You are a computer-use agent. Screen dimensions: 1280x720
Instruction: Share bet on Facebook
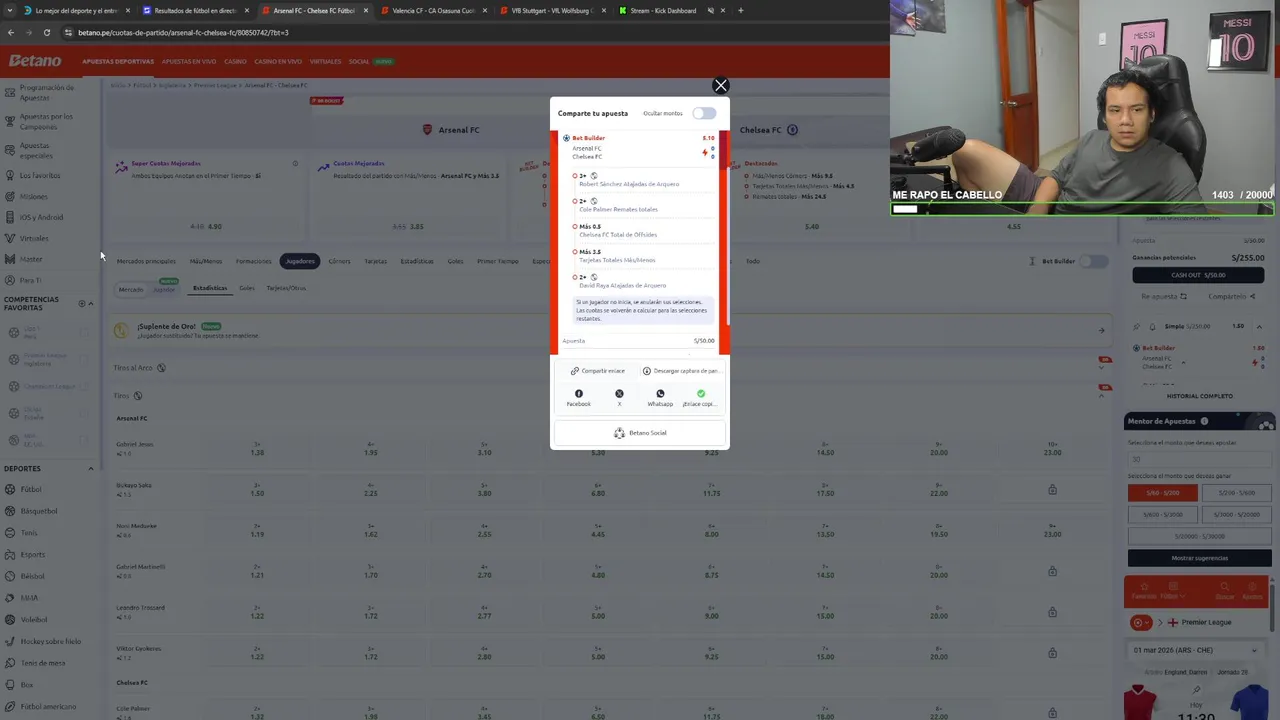tap(579, 397)
